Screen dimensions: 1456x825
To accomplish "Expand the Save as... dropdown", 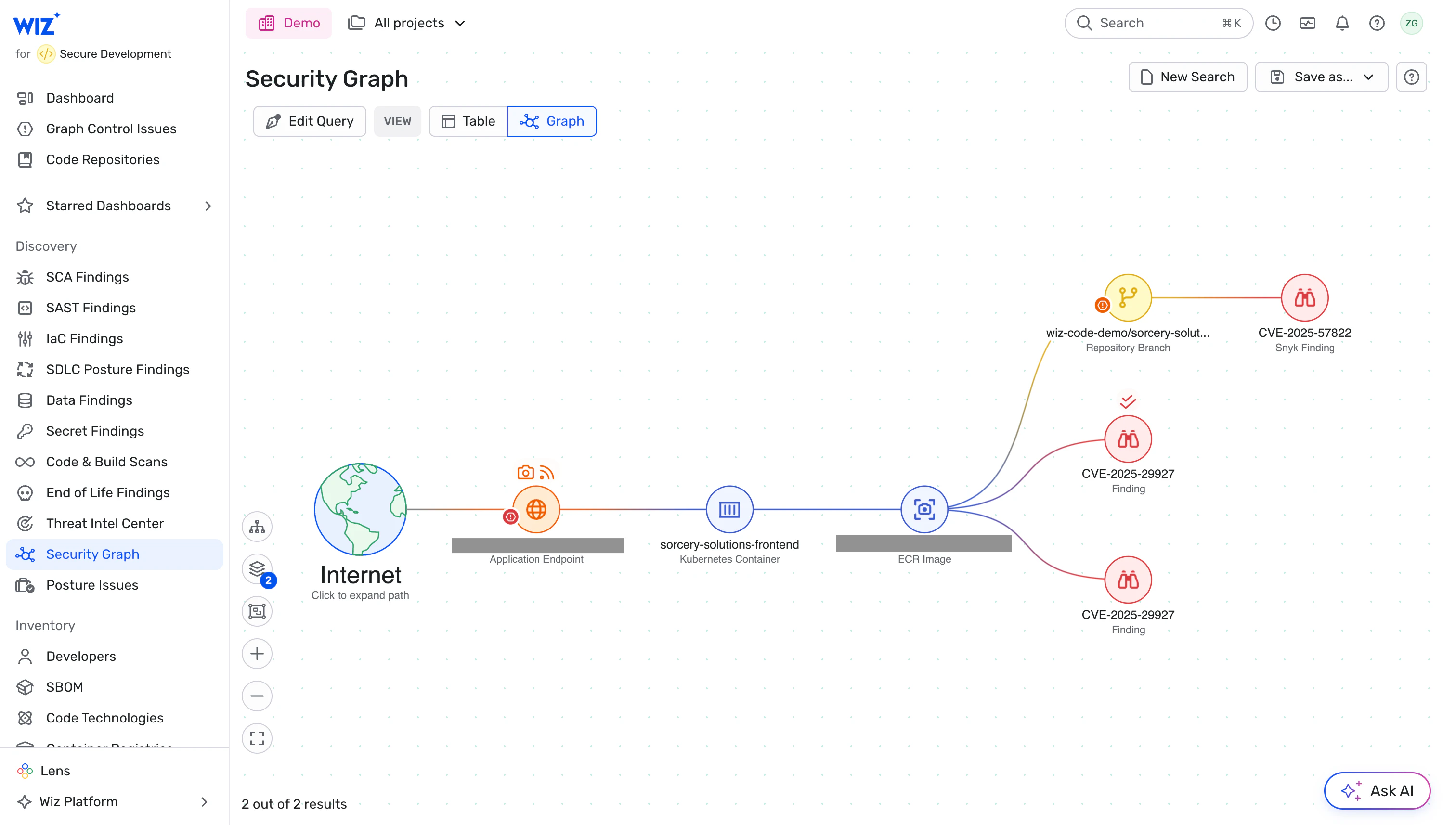I will click(1321, 77).
